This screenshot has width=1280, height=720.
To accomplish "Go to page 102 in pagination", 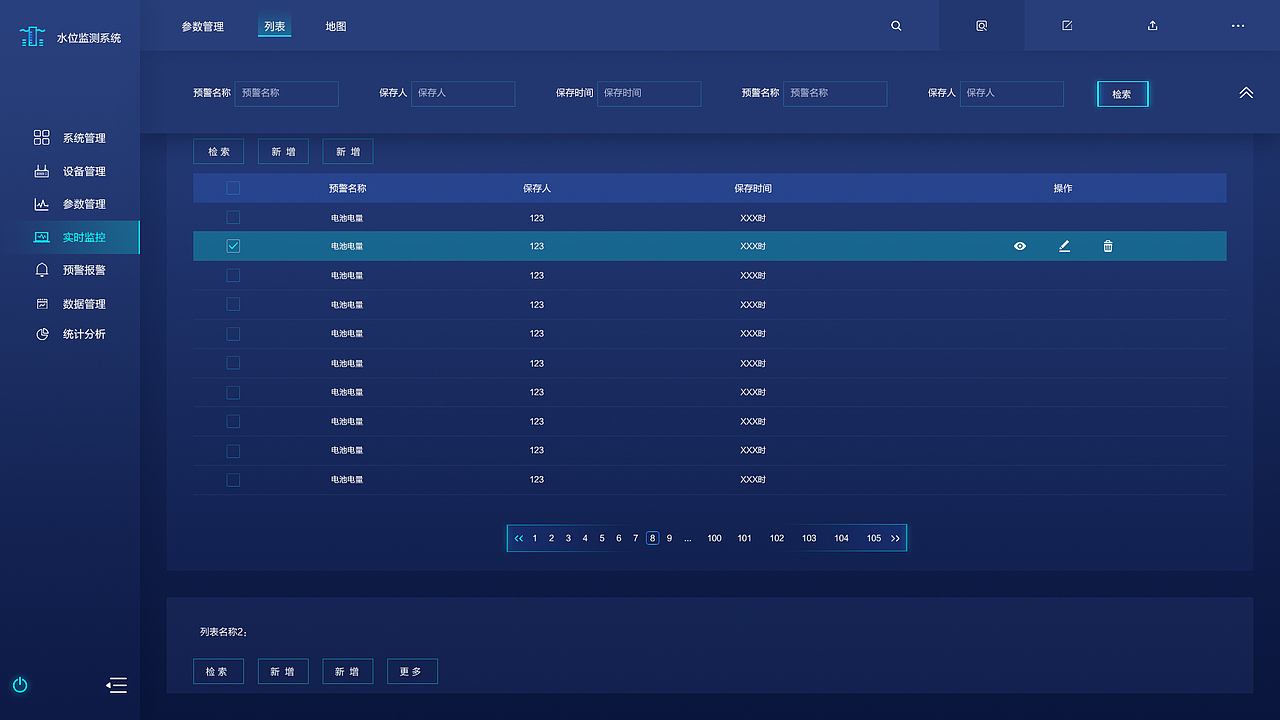I will tap(777, 538).
